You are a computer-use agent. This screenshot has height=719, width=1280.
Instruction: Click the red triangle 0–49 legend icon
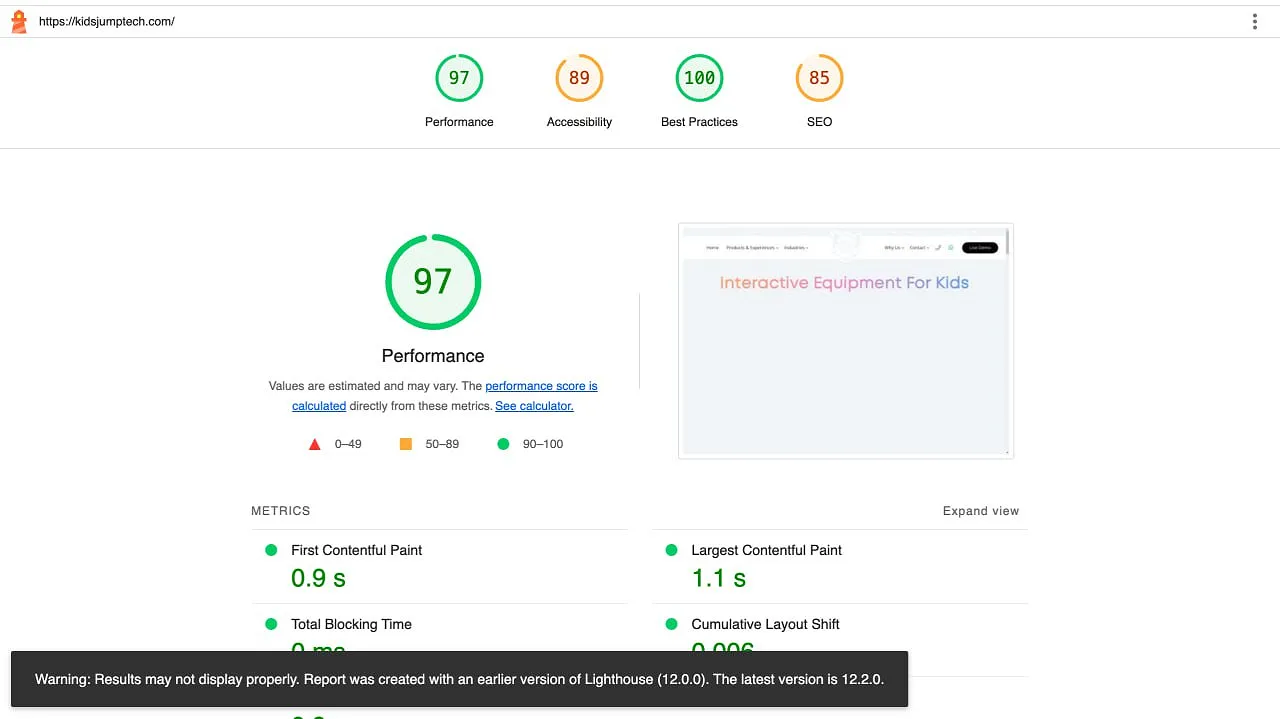click(314, 443)
